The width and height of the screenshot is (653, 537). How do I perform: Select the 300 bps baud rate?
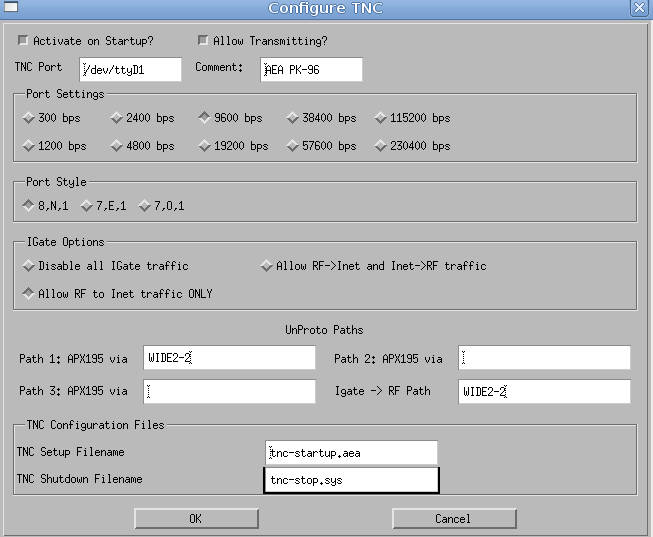[28, 118]
